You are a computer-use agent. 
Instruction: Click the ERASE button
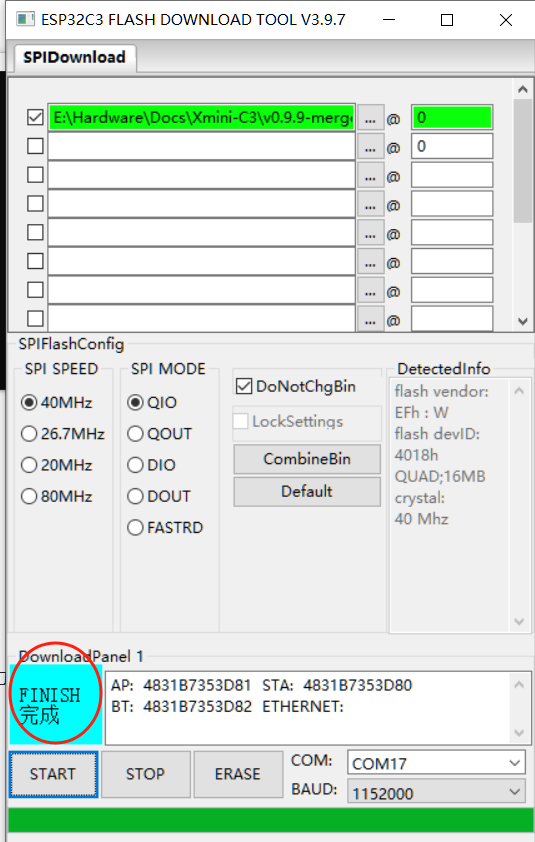coord(238,774)
